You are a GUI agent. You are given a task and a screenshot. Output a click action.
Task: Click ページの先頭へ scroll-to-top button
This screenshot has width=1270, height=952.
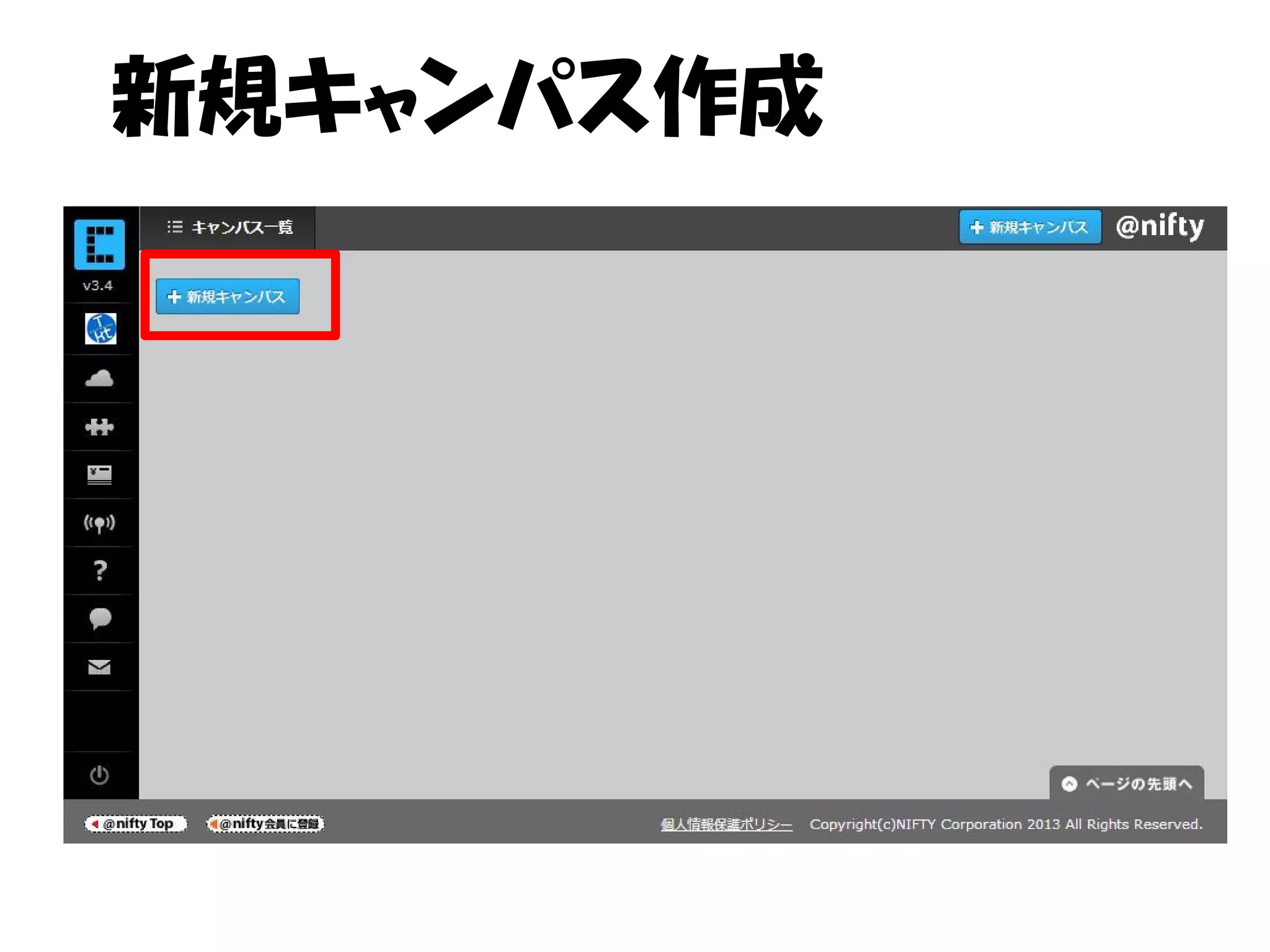click(1126, 784)
